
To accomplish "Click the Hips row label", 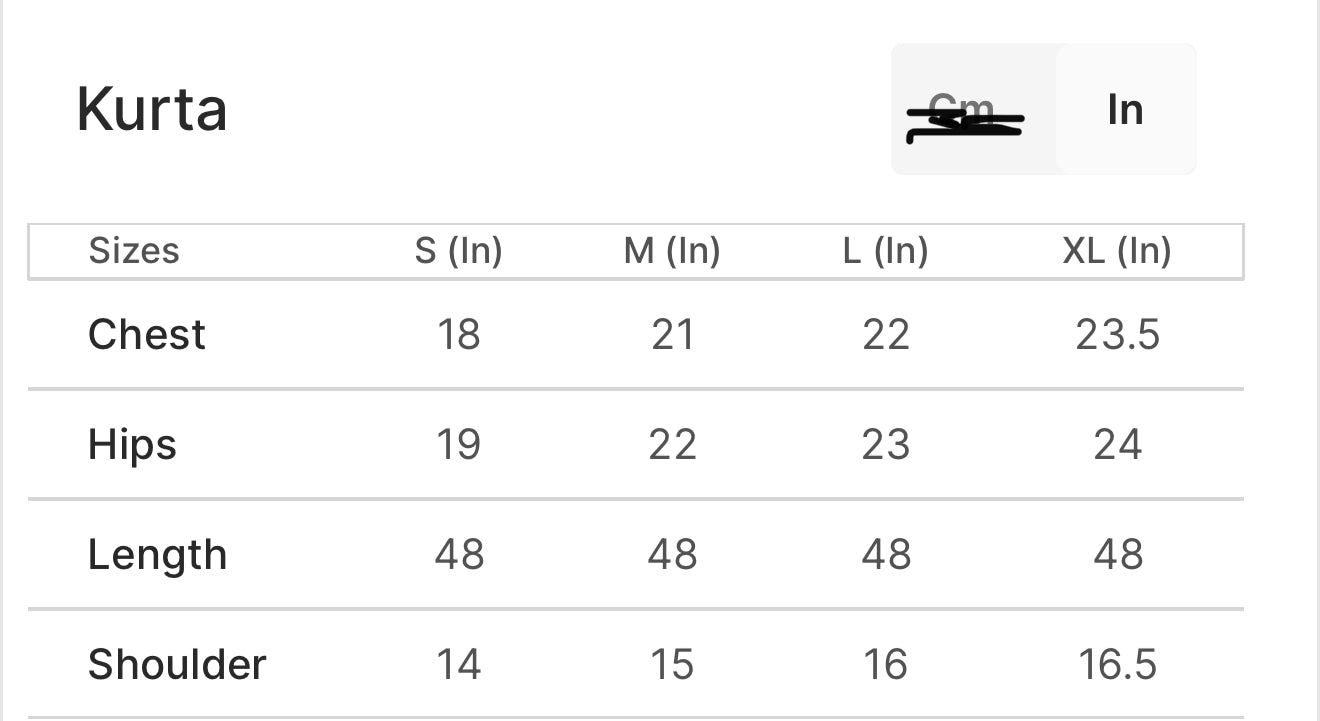I will (x=132, y=444).
